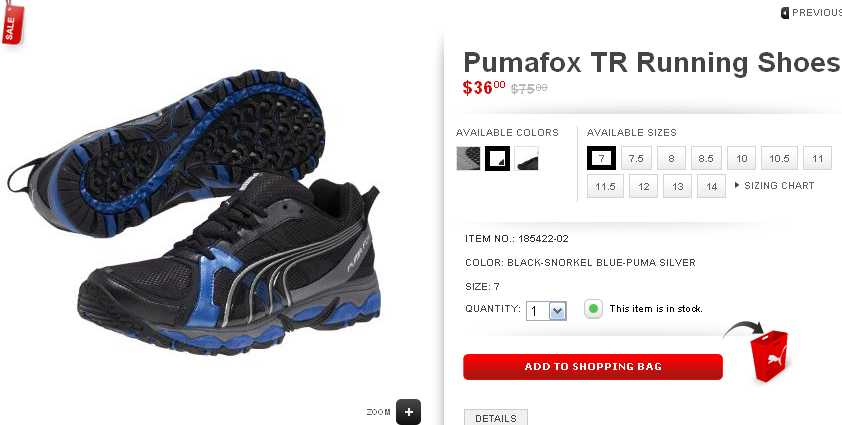Open the Sizing Chart link
This screenshot has width=842, height=425.
pyautogui.click(x=779, y=185)
